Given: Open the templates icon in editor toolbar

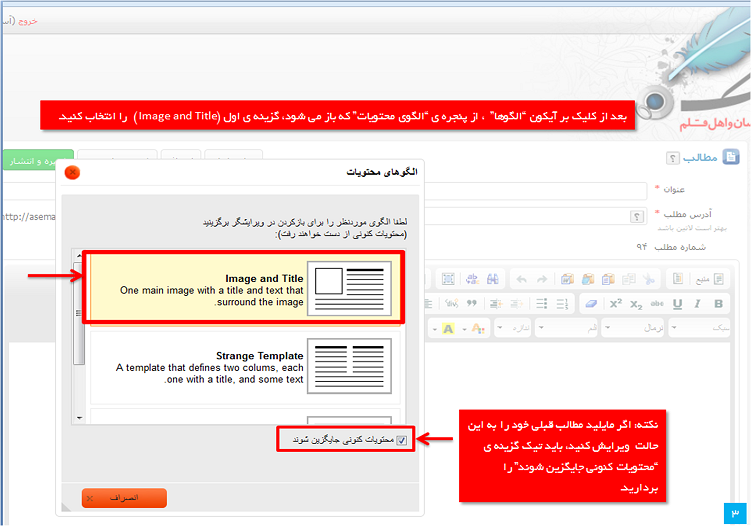Looking at the screenshot, I should 678,279.
